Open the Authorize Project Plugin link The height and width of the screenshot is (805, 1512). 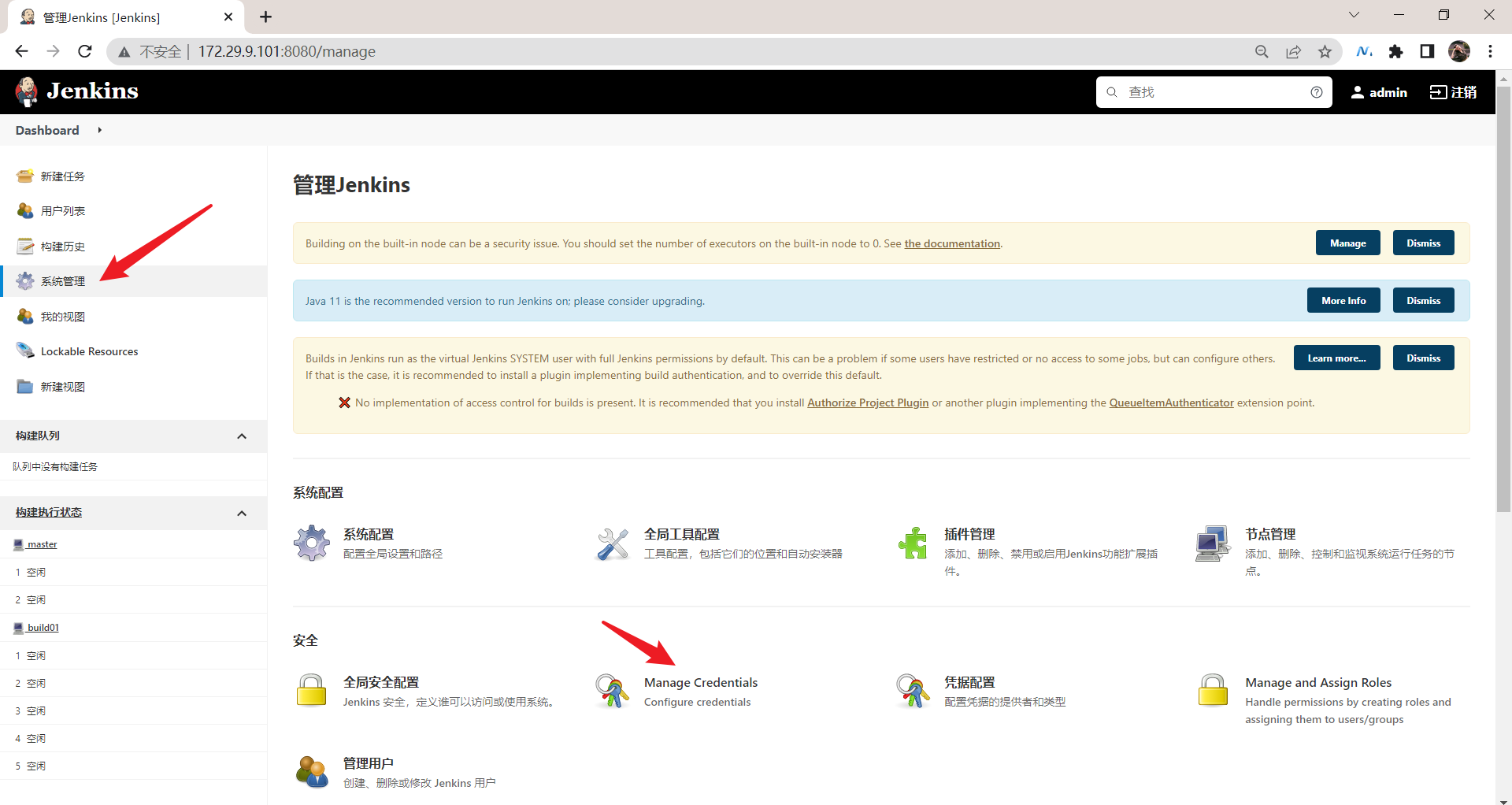(868, 402)
